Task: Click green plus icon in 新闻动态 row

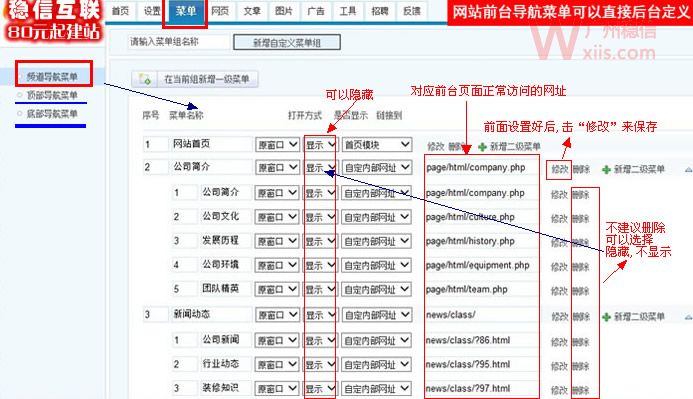Action: point(606,317)
